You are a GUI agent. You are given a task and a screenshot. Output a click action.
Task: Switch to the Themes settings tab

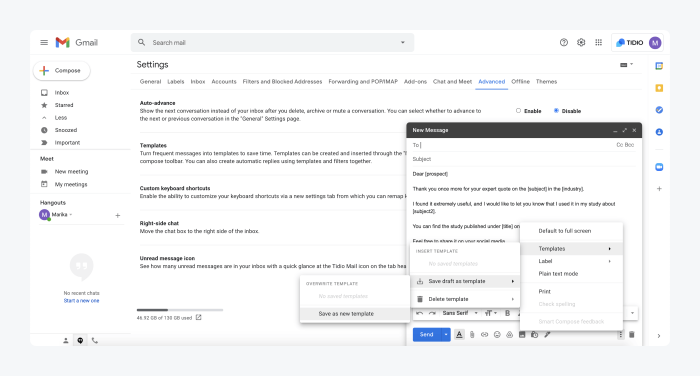pyautogui.click(x=546, y=82)
